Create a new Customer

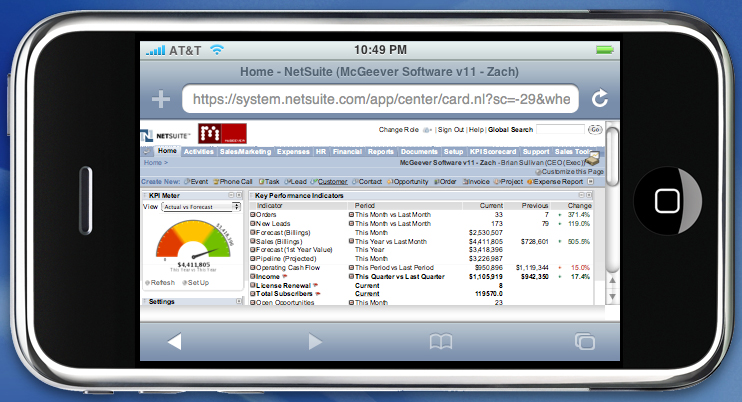point(329,182)
